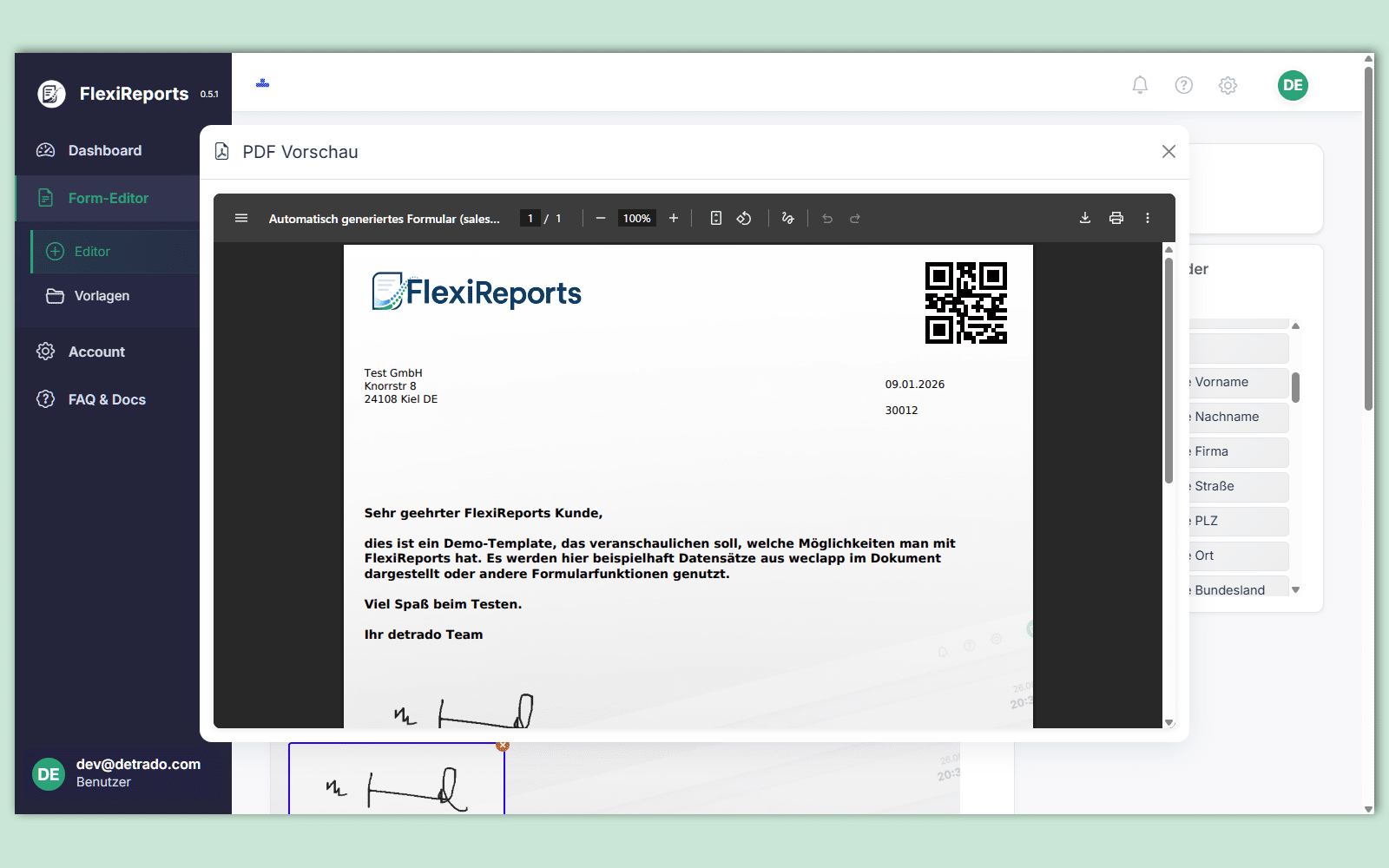
Task: Close the PDF Vorschau dialog
Action: [x=1168, y=152]
